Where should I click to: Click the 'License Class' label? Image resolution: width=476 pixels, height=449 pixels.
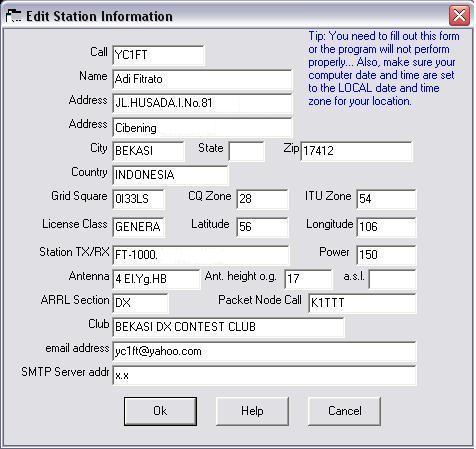click(x=75, y=224)
